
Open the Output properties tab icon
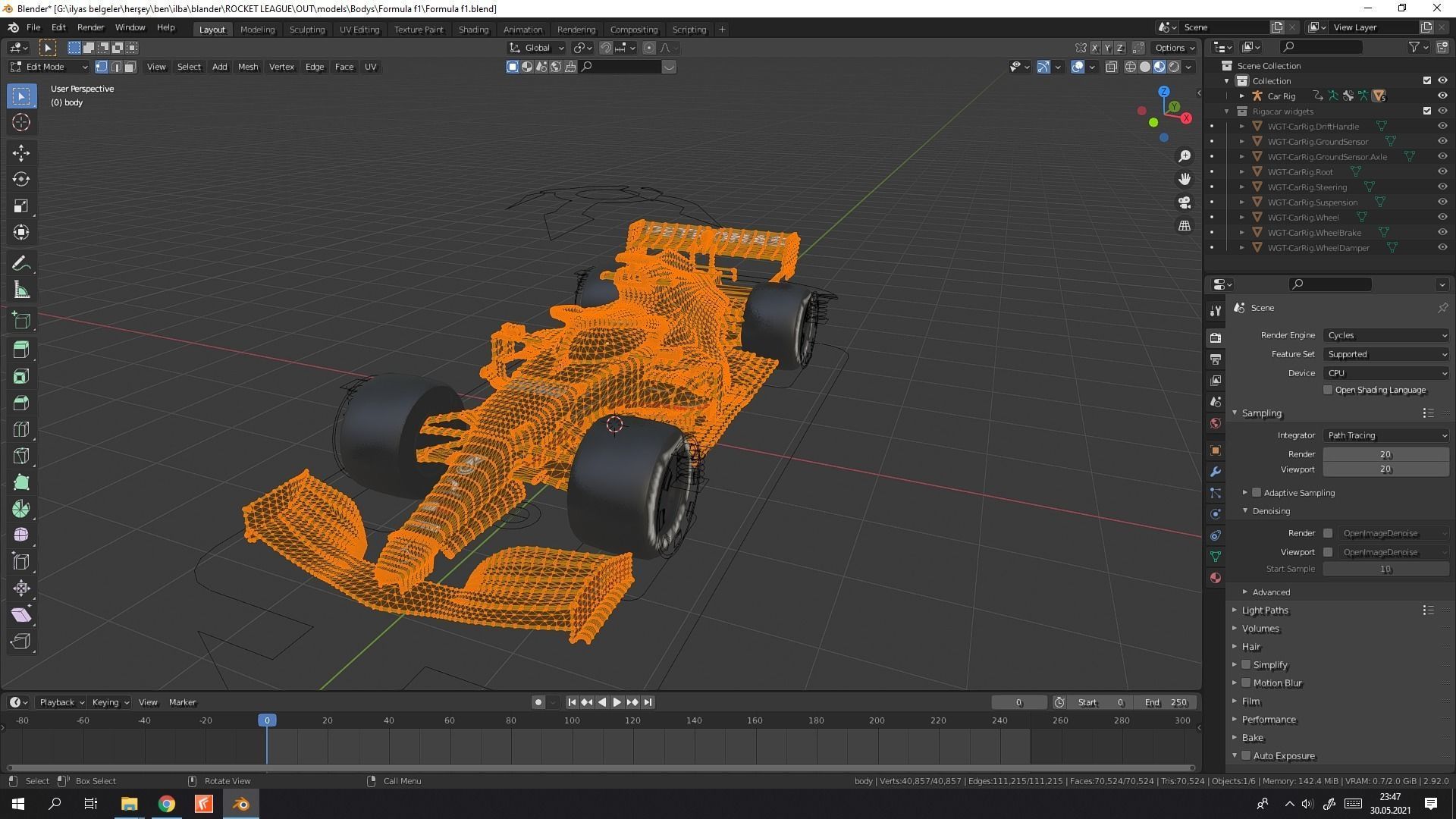pos(1216,359)
